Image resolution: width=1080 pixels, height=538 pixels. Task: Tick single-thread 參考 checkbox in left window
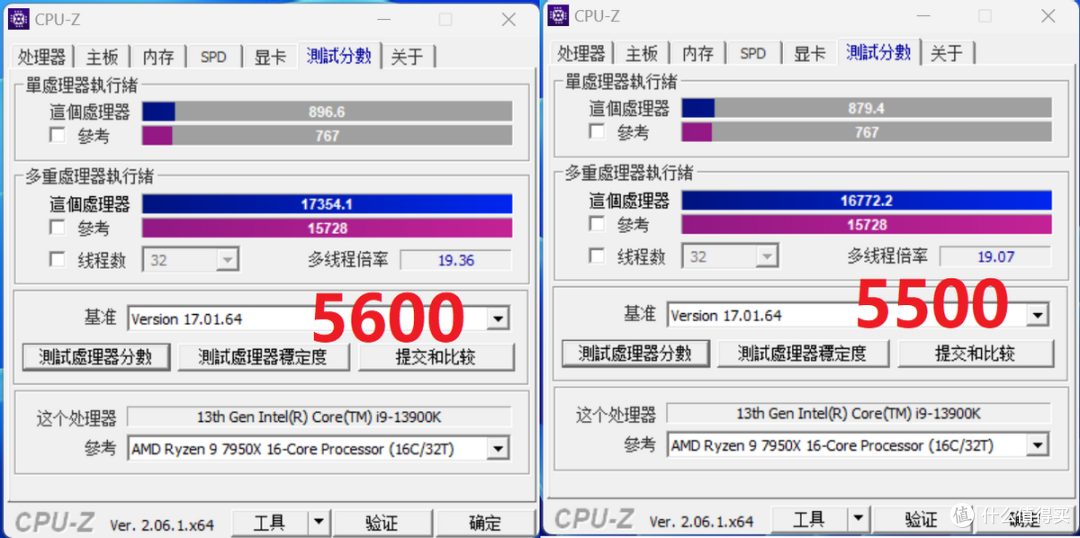click(x=57, y=135)
